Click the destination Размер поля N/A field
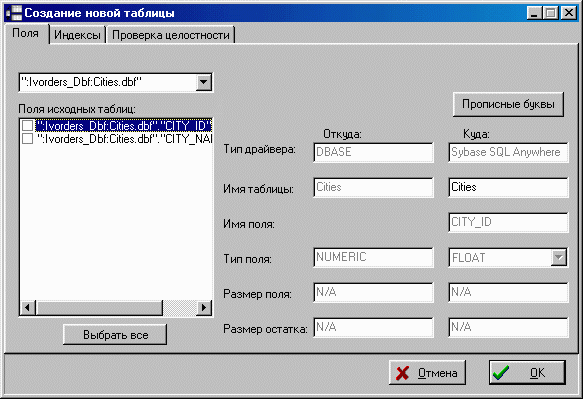The image size is (583, 399). (x=508, y=292)
